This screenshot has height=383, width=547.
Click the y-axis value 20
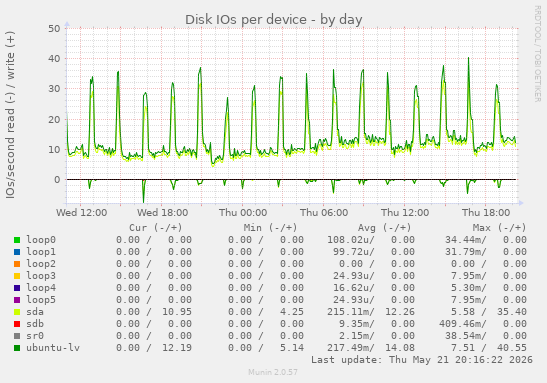(54, 119)
